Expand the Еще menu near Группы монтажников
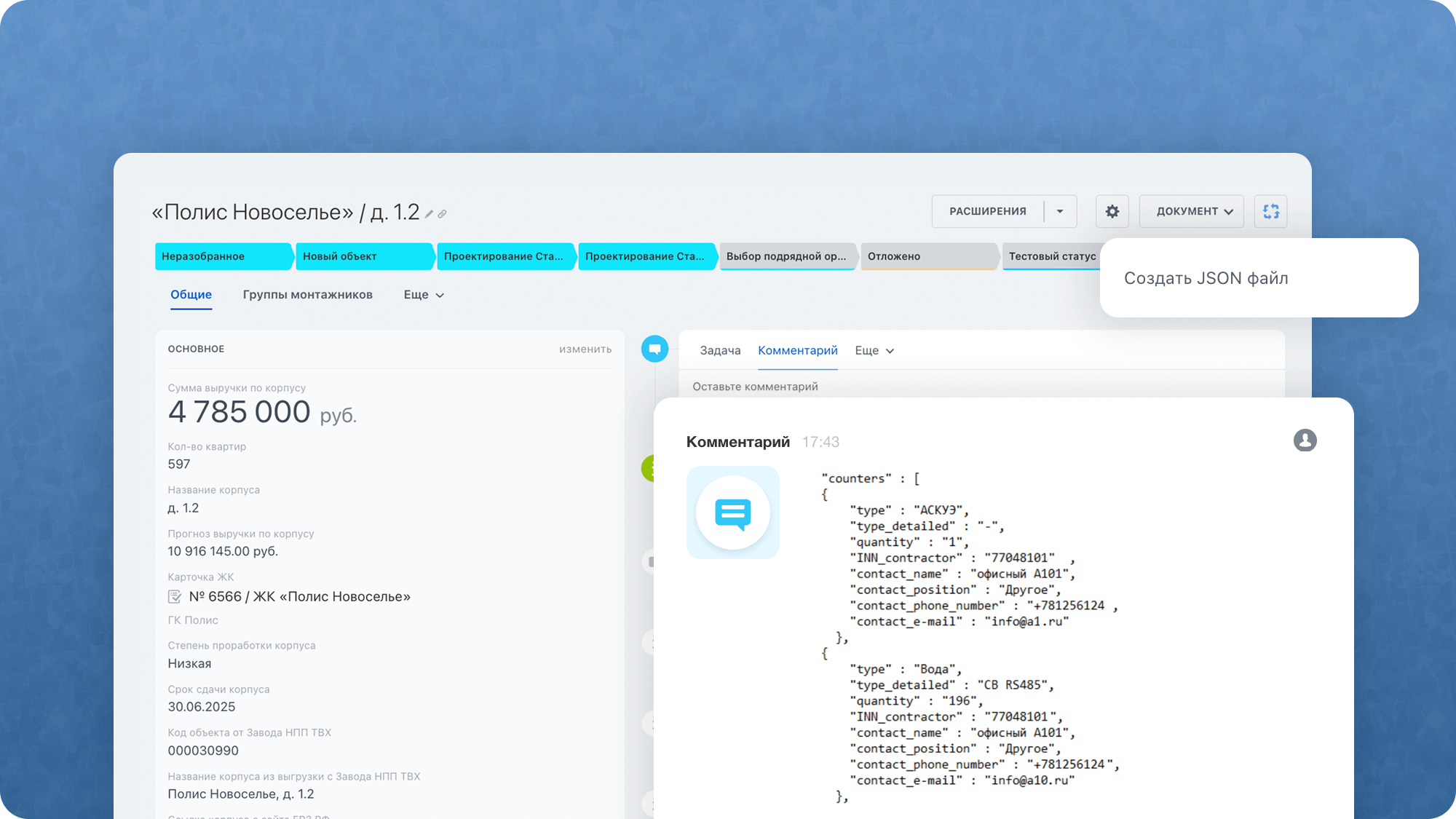The image size is (1456, 819). coord(424,295)
